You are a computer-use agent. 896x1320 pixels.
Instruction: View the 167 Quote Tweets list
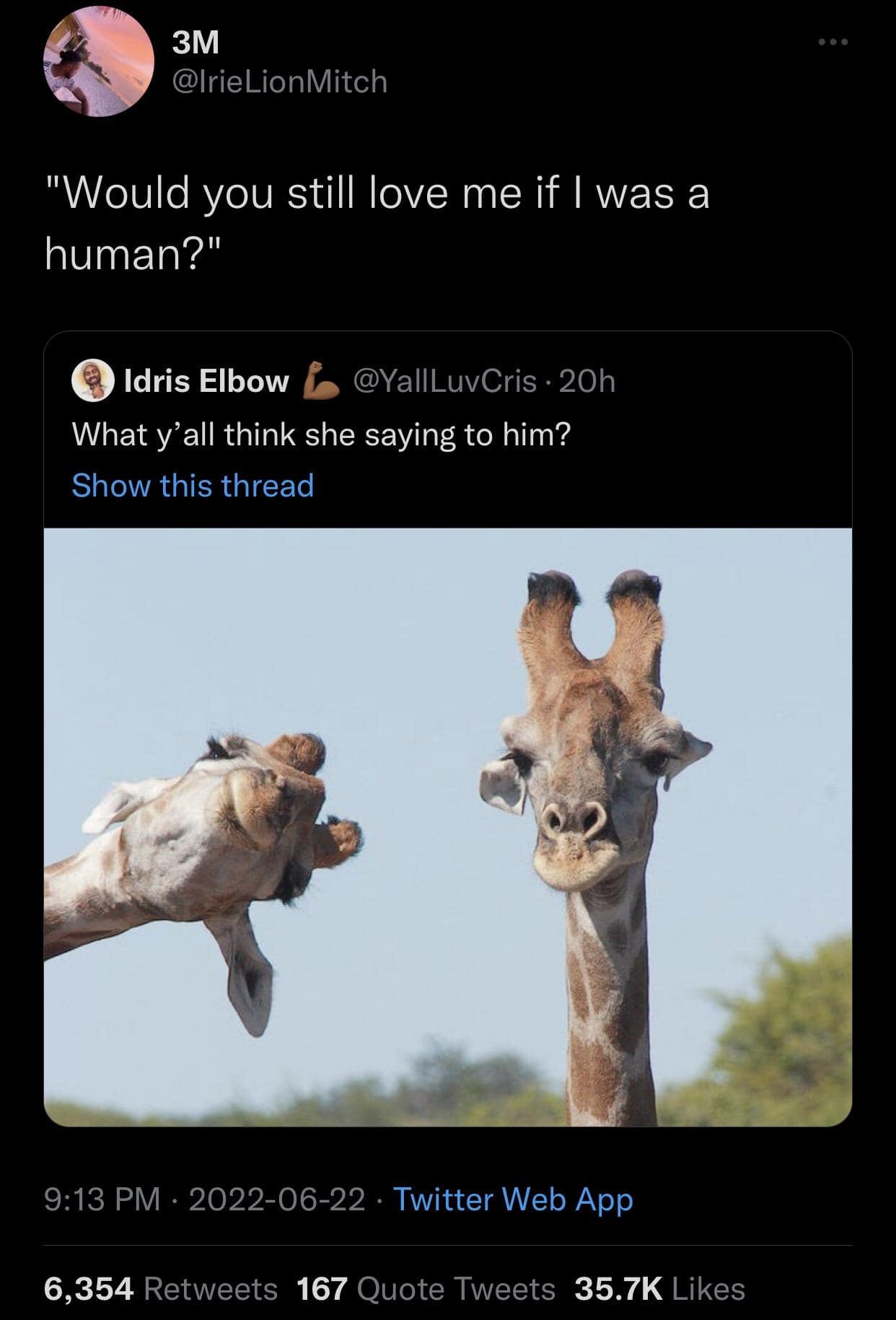coord(426,1288)
